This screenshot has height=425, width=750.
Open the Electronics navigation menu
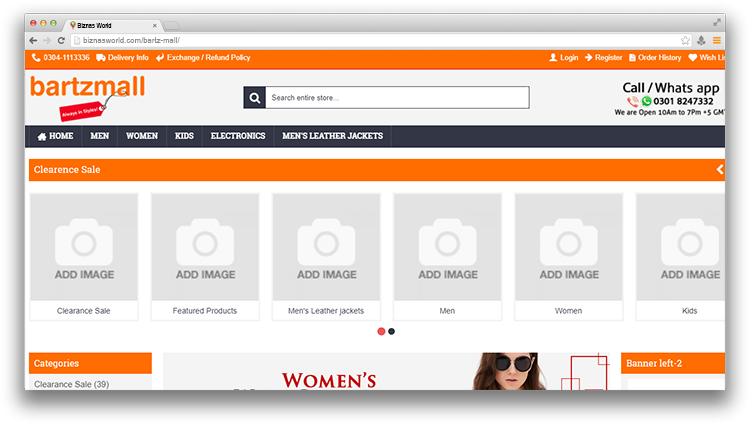(x=238, y=136)
